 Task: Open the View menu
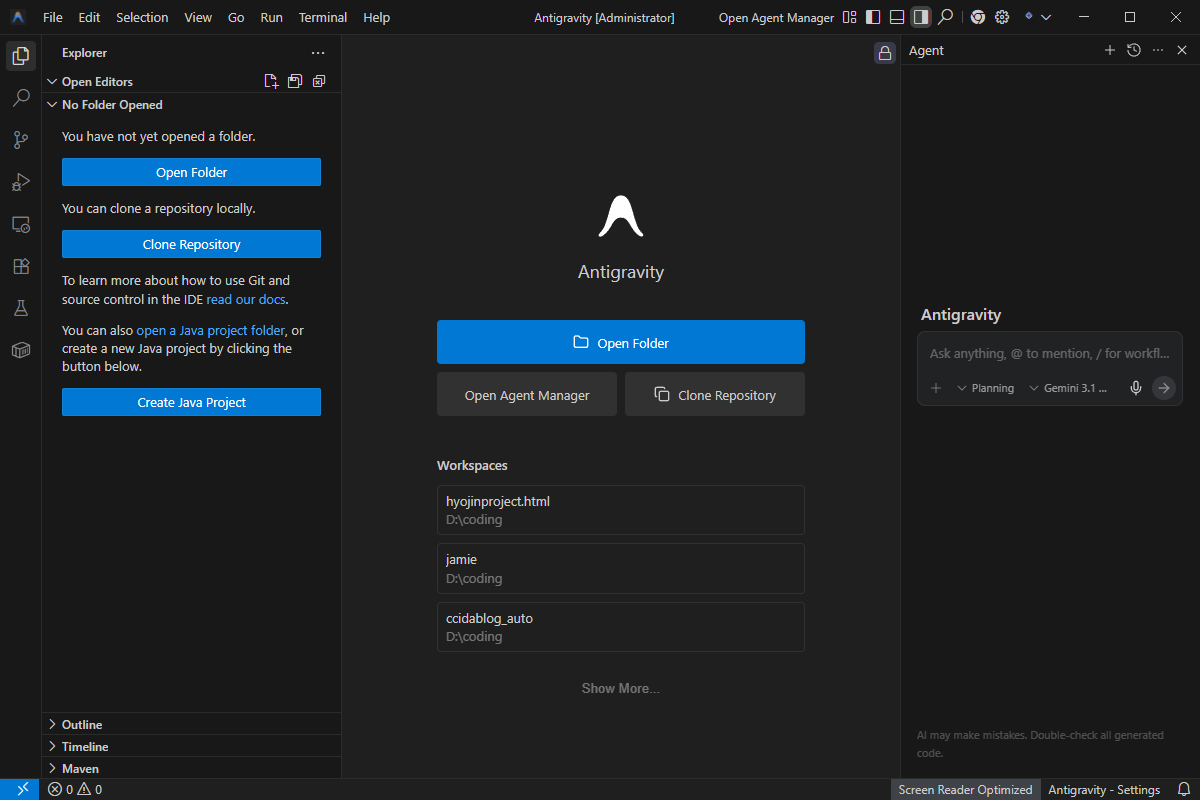coord(198,17)
